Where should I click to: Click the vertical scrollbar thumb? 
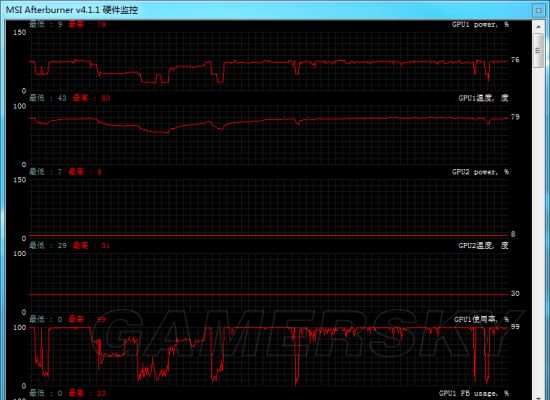(538, 50)
